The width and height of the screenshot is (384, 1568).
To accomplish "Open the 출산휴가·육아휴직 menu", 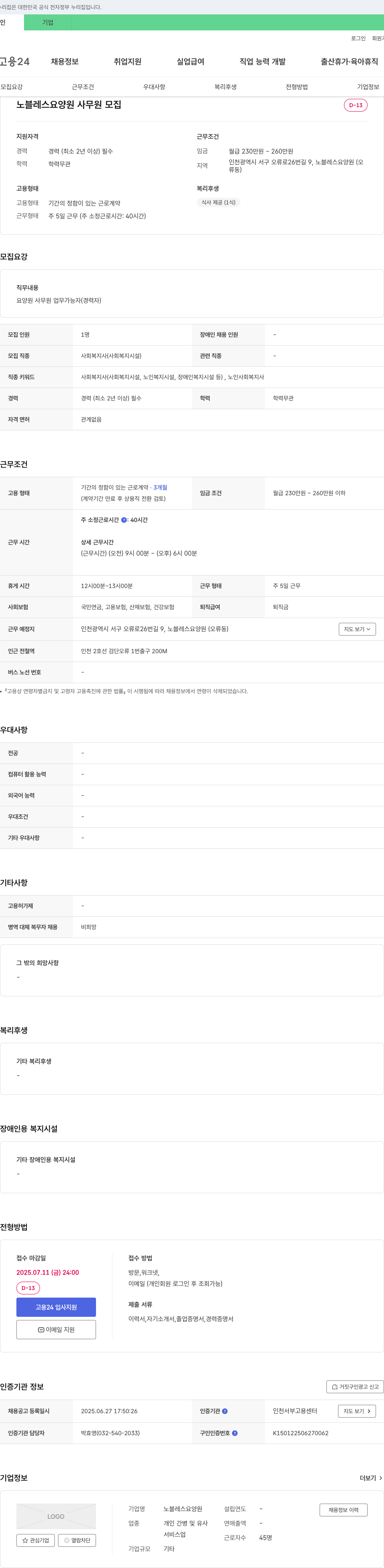I will [349, 62].
